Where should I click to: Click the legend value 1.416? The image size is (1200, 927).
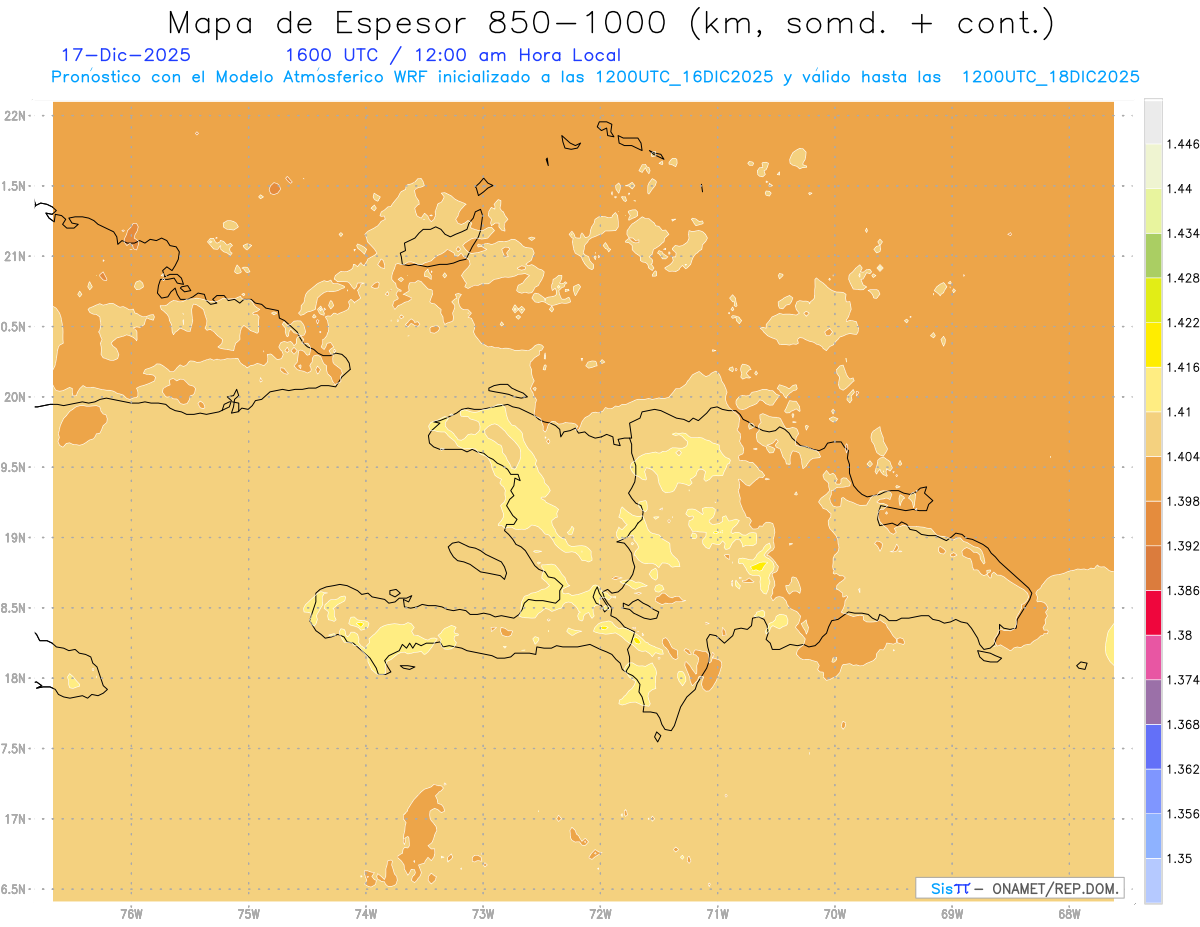point(1185,367)
